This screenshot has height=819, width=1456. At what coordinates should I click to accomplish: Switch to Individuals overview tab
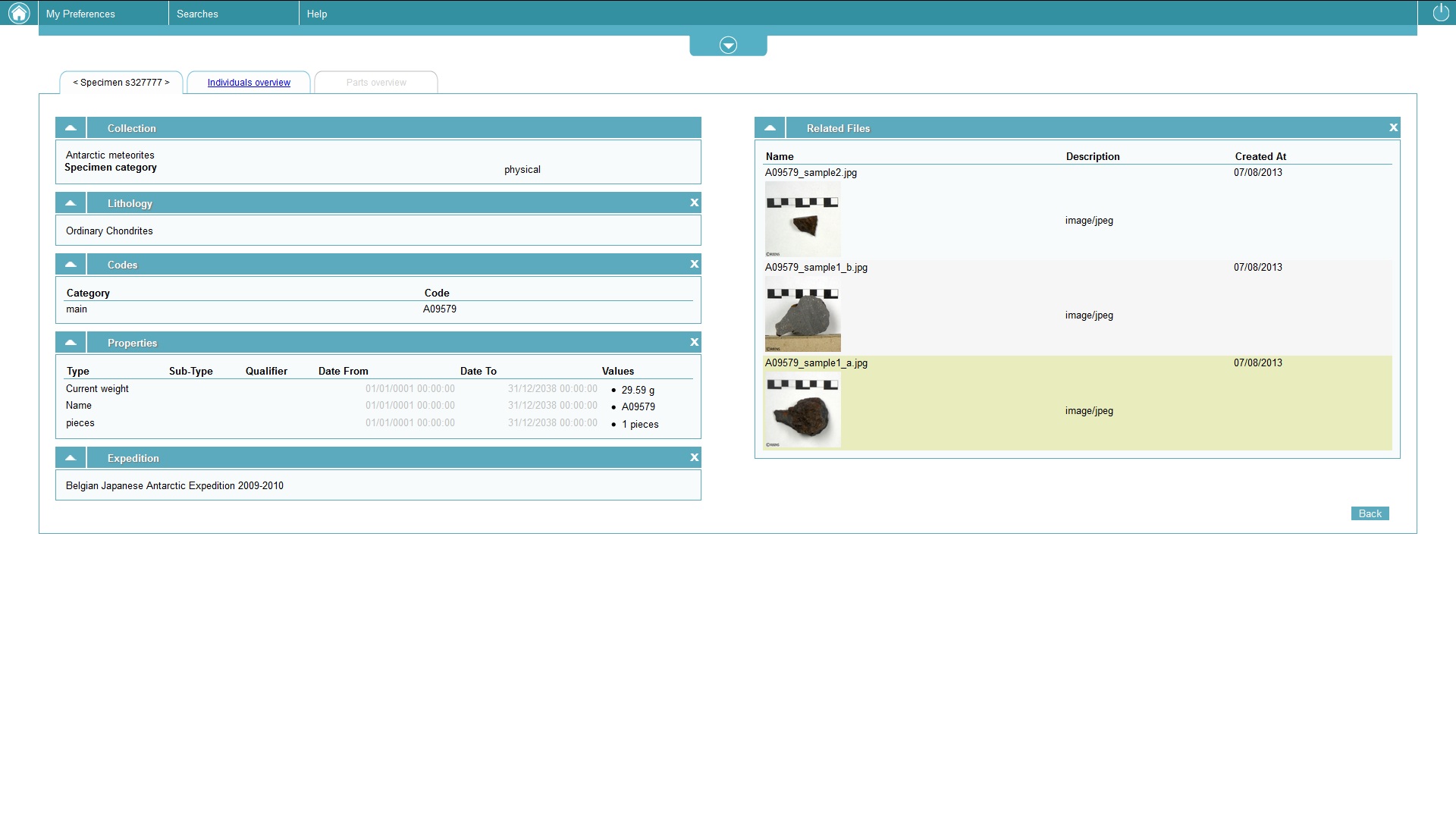point(249,83)
